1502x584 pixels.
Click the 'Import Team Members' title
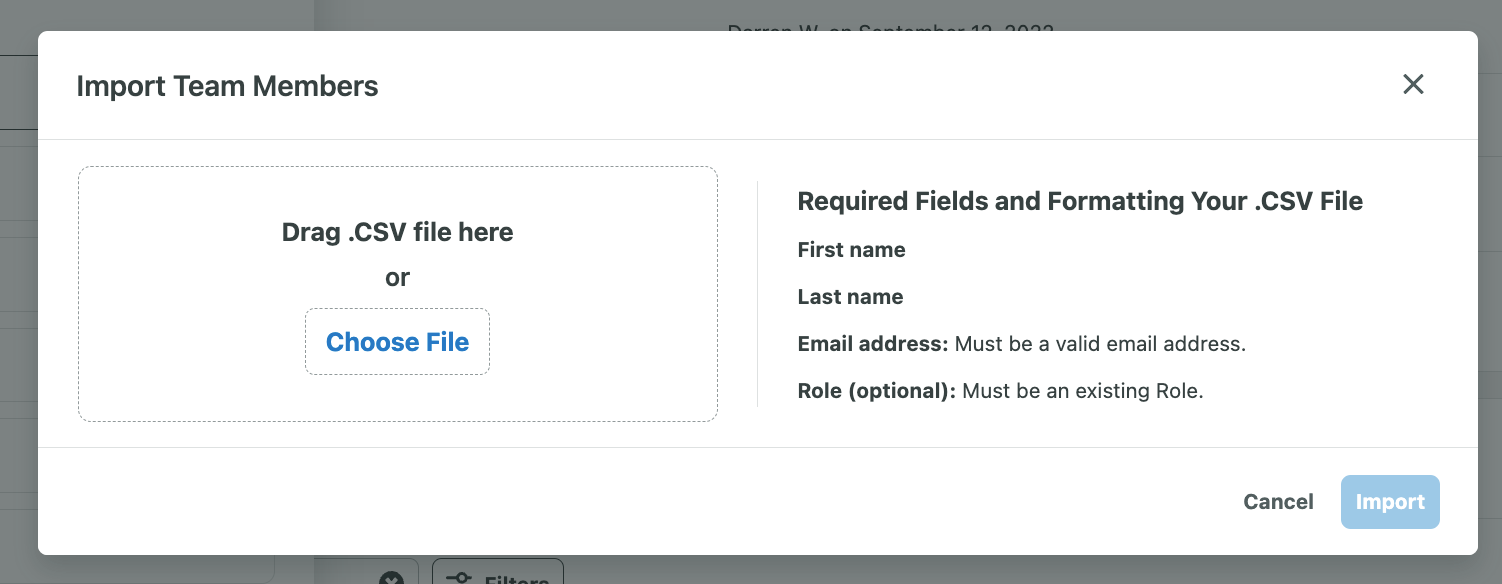pos(227,86)
